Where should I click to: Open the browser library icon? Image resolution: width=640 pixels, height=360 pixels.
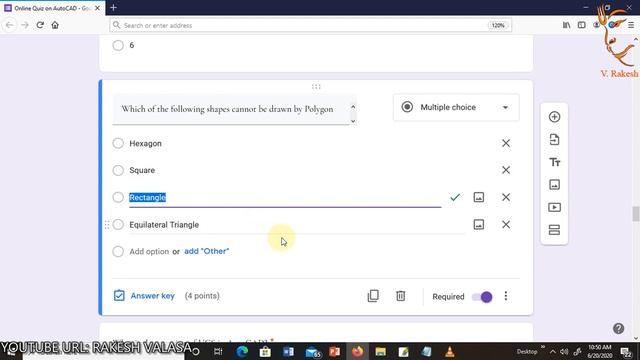pos(567,25)
